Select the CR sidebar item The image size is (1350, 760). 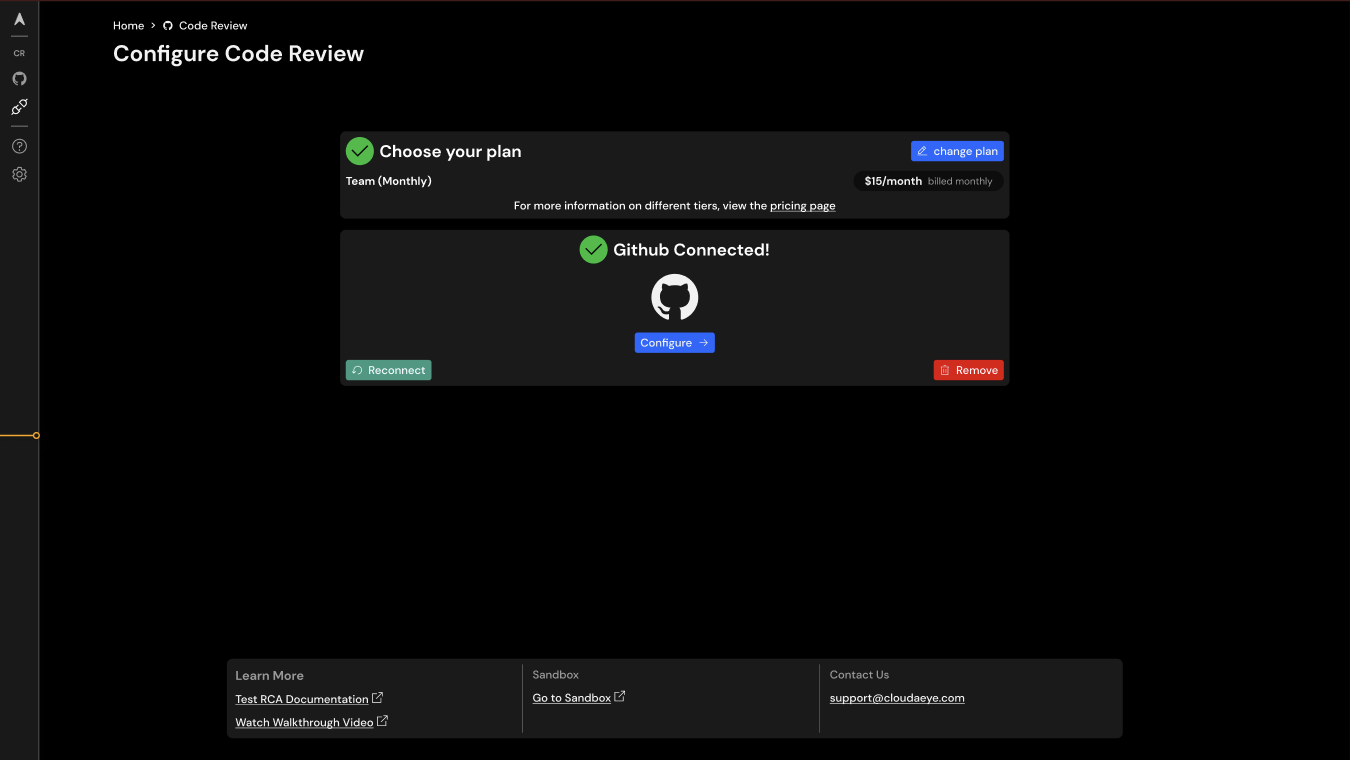(x=19, y=53)
